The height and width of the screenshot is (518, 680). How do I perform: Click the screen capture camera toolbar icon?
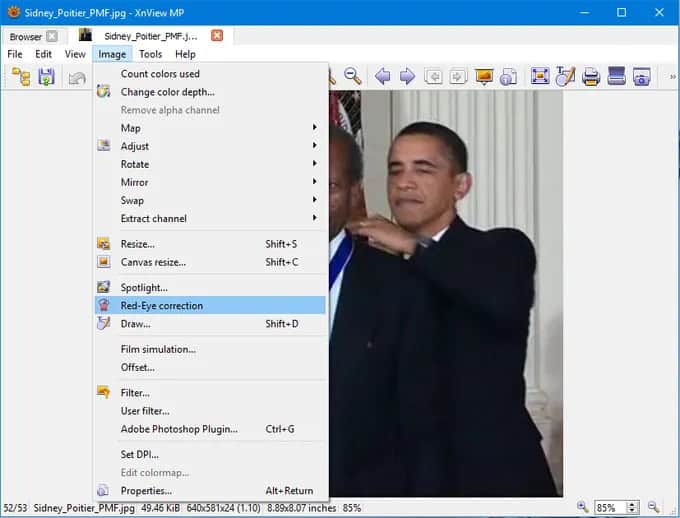pyautogui.click(x=641, y=77)
